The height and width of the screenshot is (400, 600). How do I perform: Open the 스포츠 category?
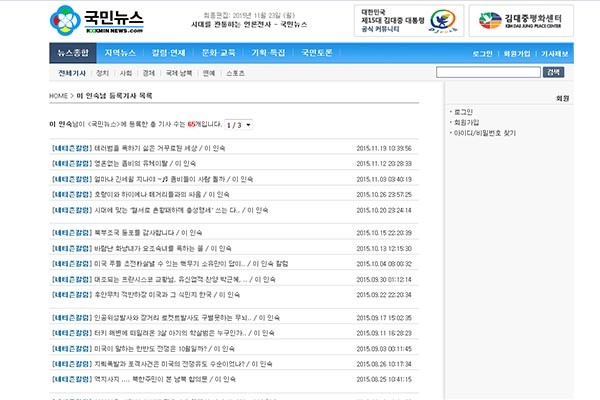[x=235, y=73]
